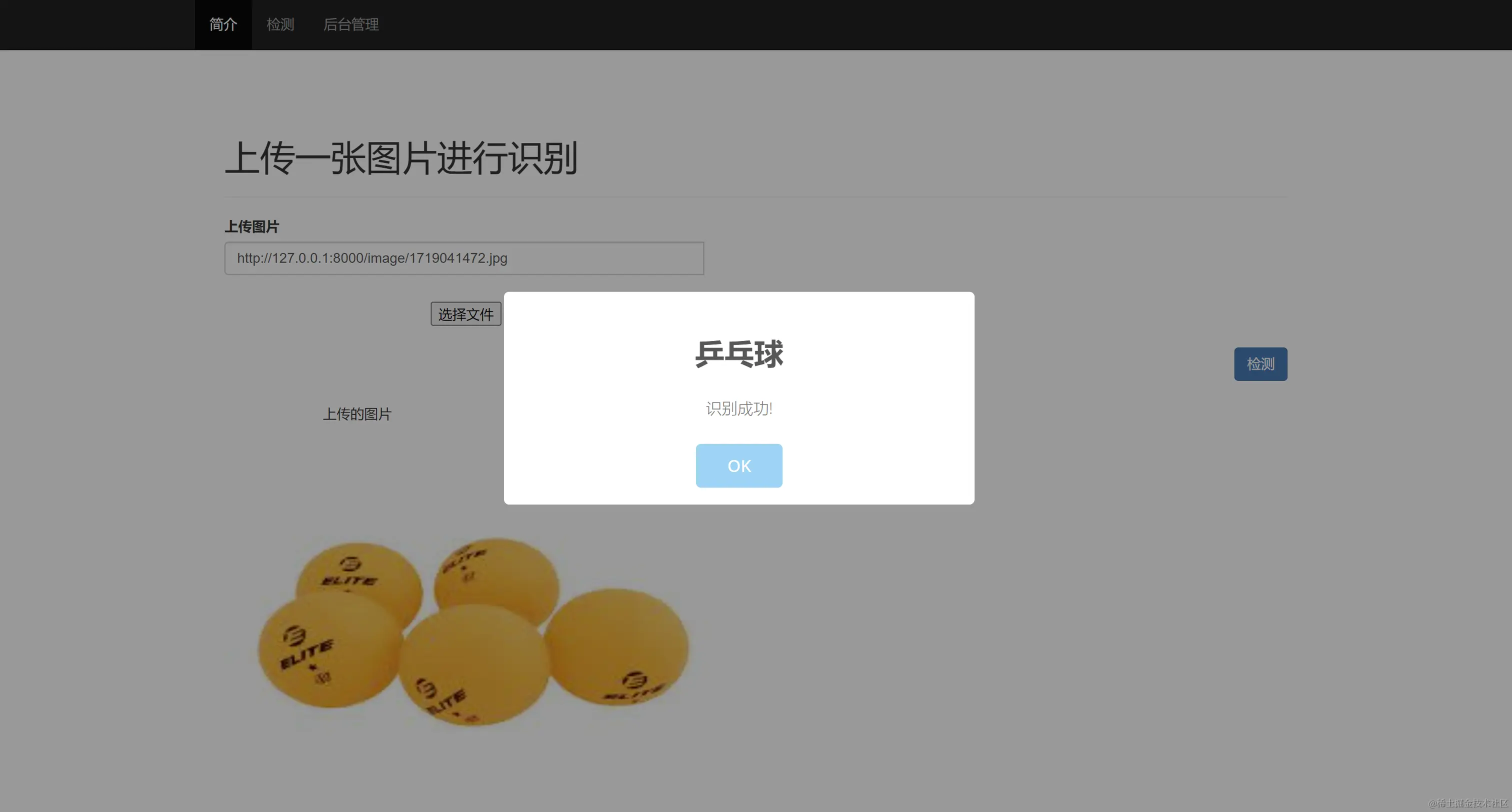
Task: Focus the image URL input field
Action: pyautogui.click(x=463, y=258)
